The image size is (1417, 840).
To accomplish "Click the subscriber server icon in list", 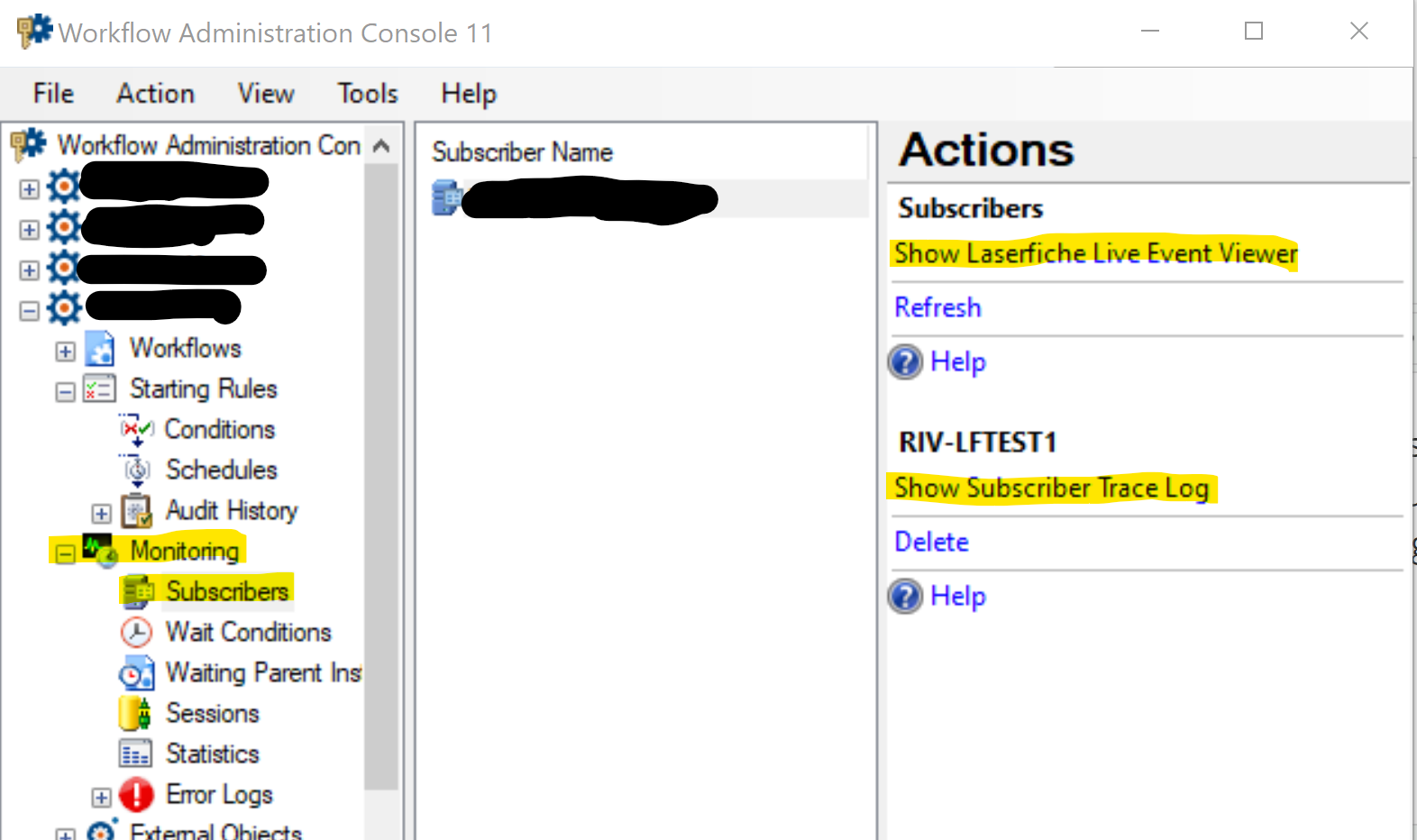I will [x=446, y=197].
